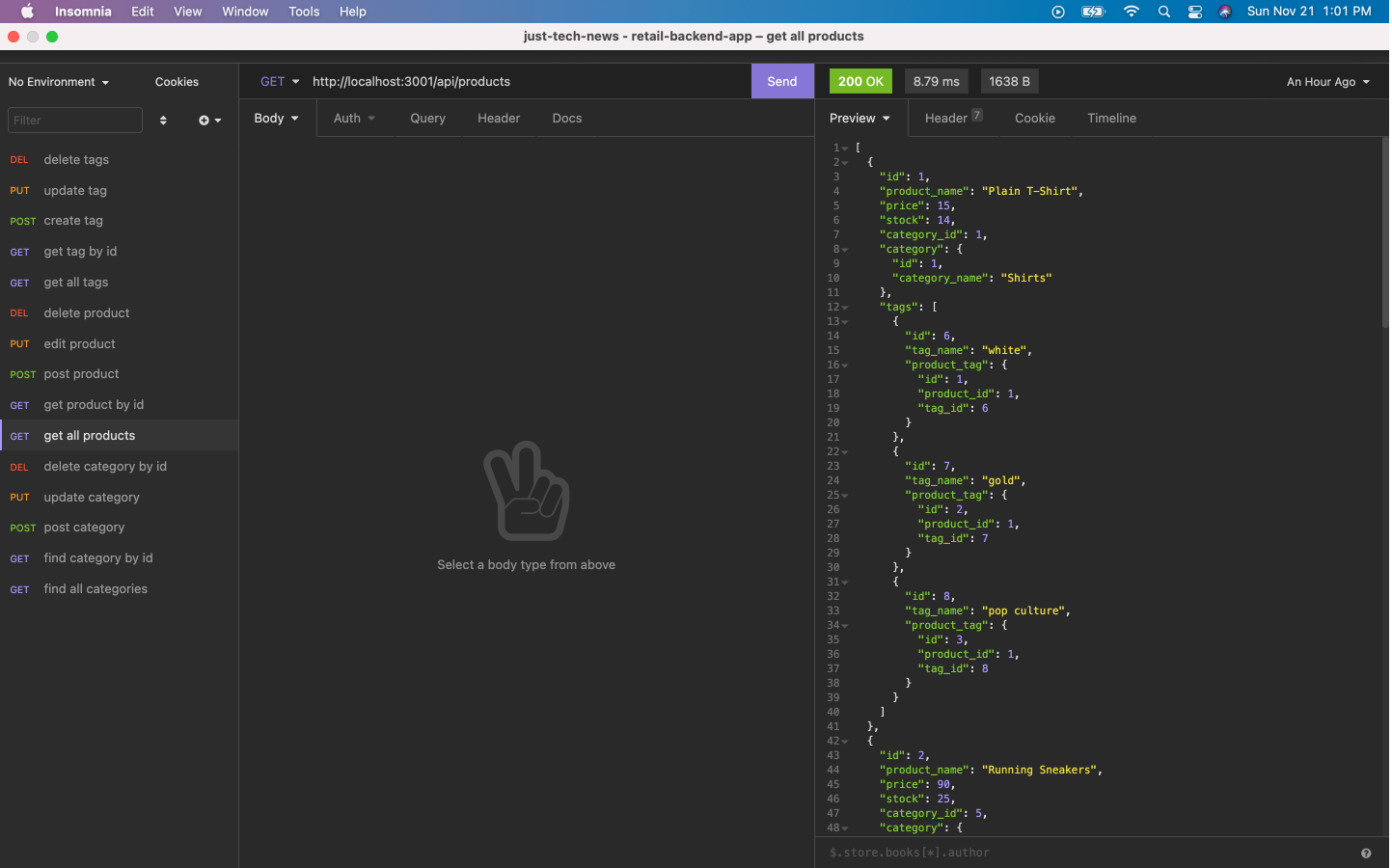Image resolution: width=1392 pixels, height=868 pixels.
Task: Click the Send button
Action: (782, 81)
